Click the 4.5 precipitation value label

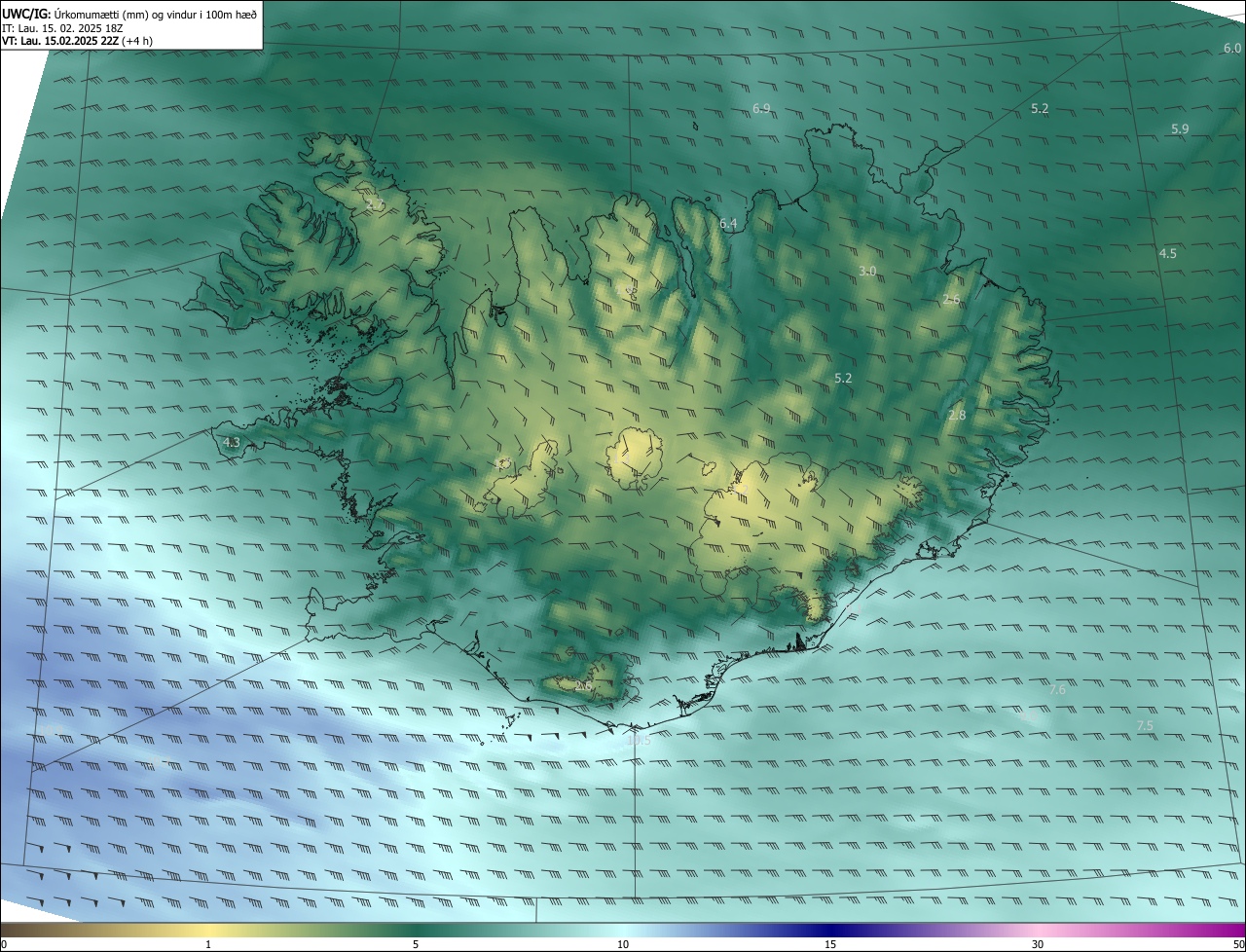(x=1167, y=253)
